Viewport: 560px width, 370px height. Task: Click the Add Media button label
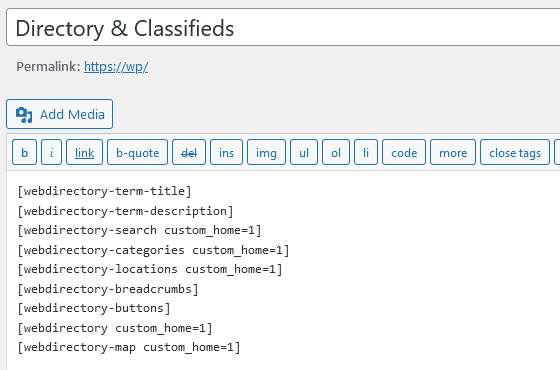[72, 115]
